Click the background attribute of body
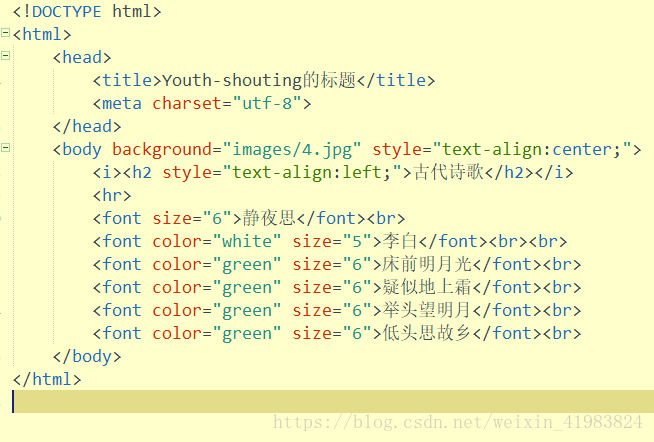This screenshot has width=654, height=442. (162, 150)
